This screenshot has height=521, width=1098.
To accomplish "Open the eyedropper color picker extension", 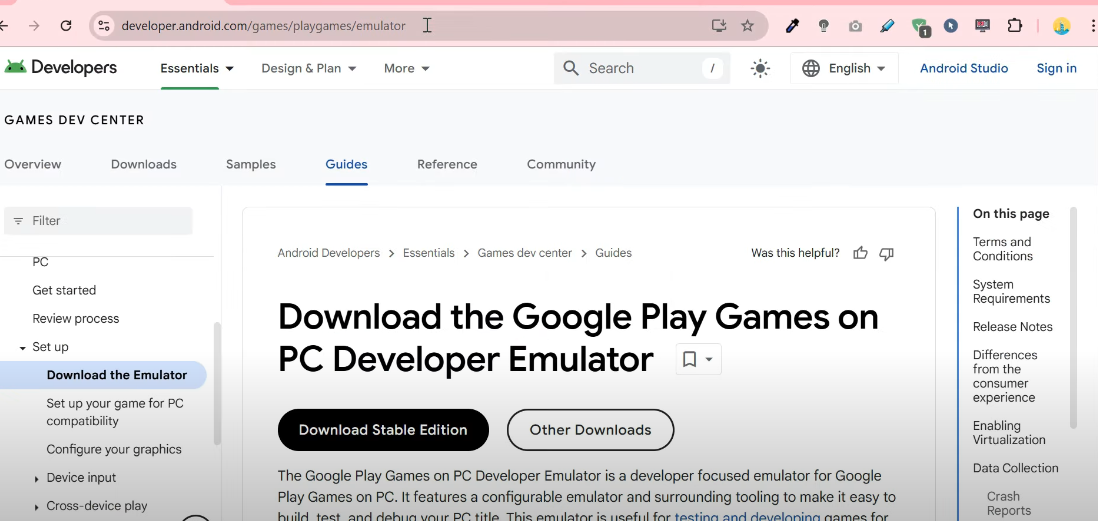I will tap(792, 26).
